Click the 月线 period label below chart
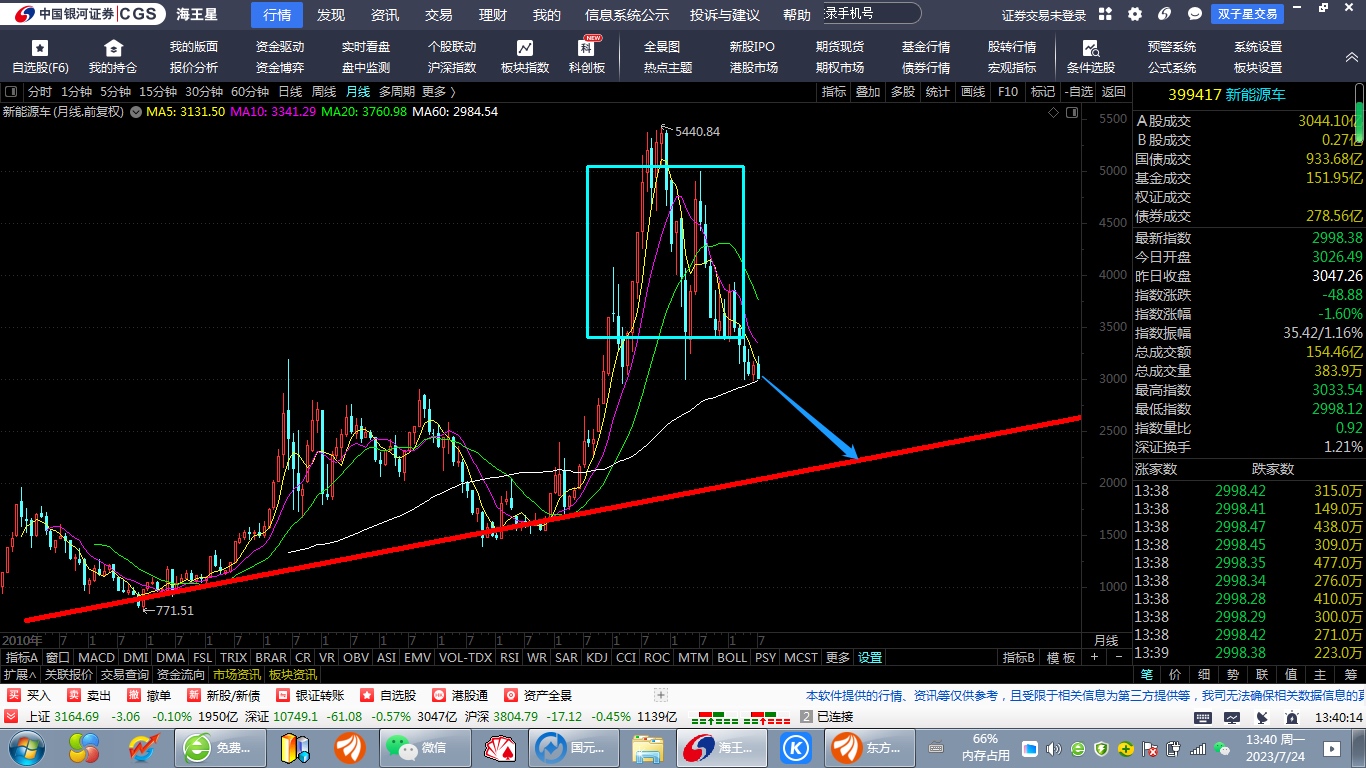This screenshot has width=1366, height=768. coord(1105,640)
